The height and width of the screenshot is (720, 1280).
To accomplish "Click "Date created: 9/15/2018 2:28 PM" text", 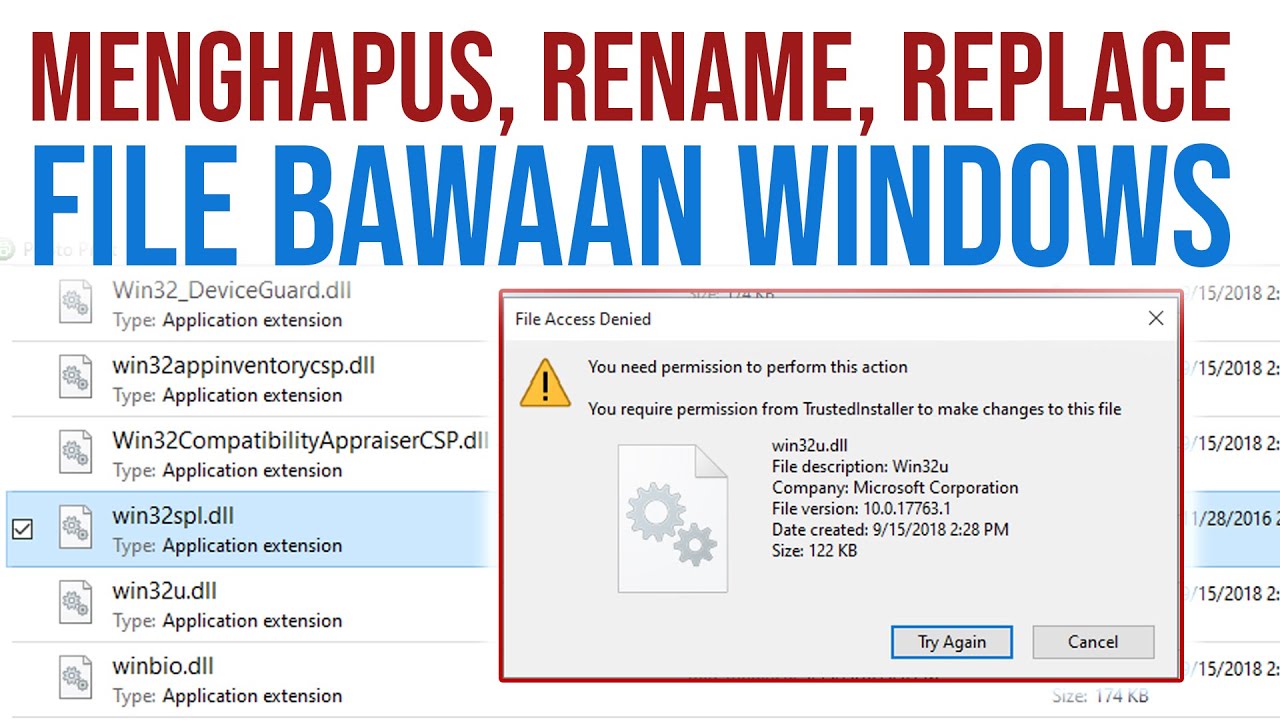I will (x=890, y=530).
